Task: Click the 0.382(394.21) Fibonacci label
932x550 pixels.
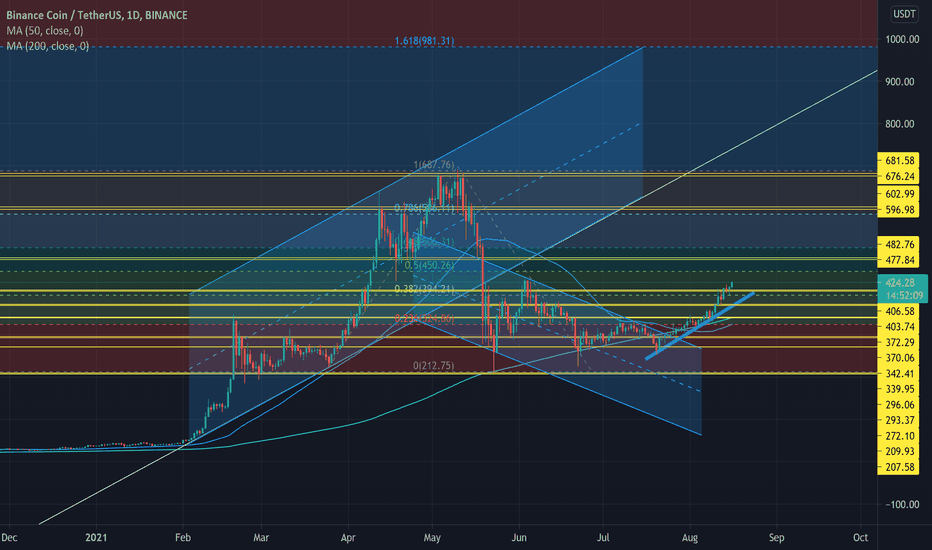Action: (x=424, y=289)
